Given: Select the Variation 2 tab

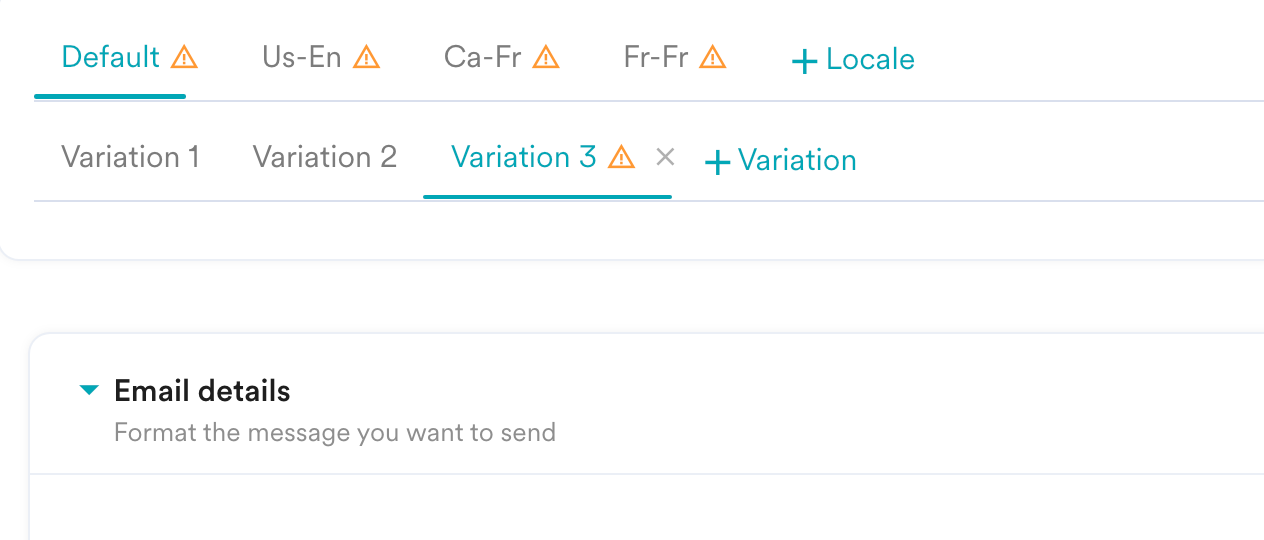Looking at the screenshot, I should (x=325, y=157).
